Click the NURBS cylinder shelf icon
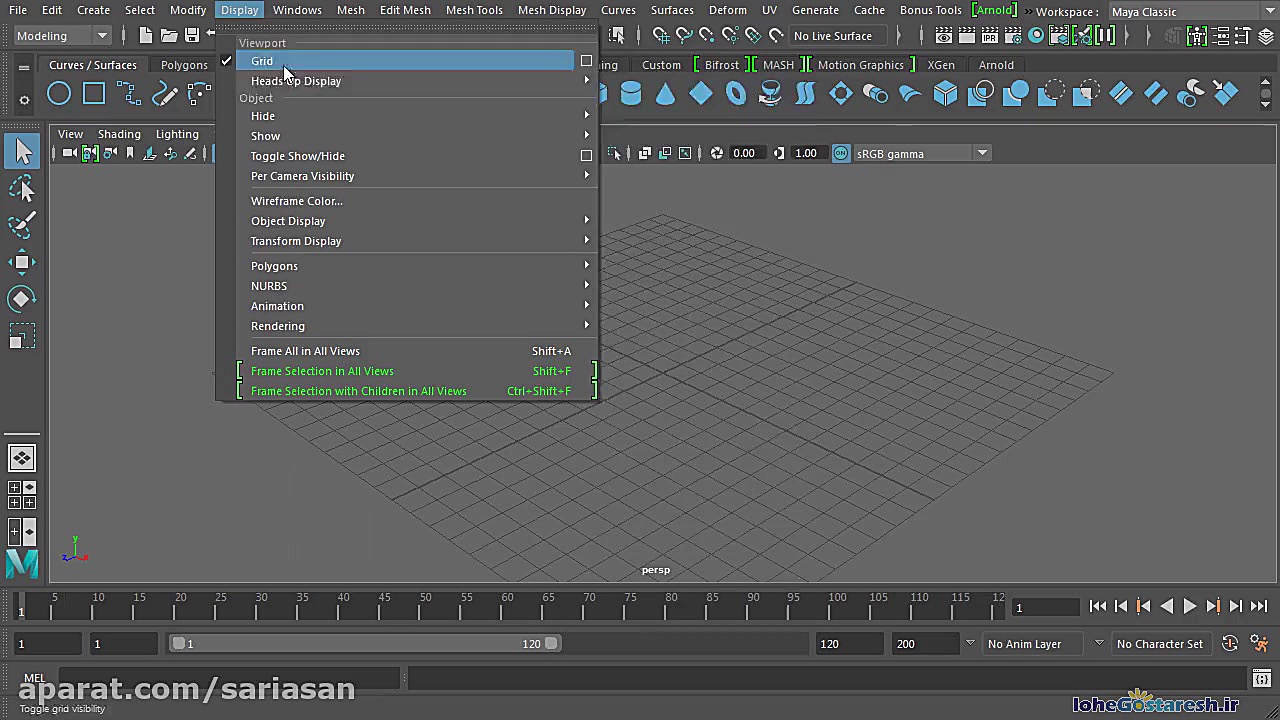 (x=631, y=94)
